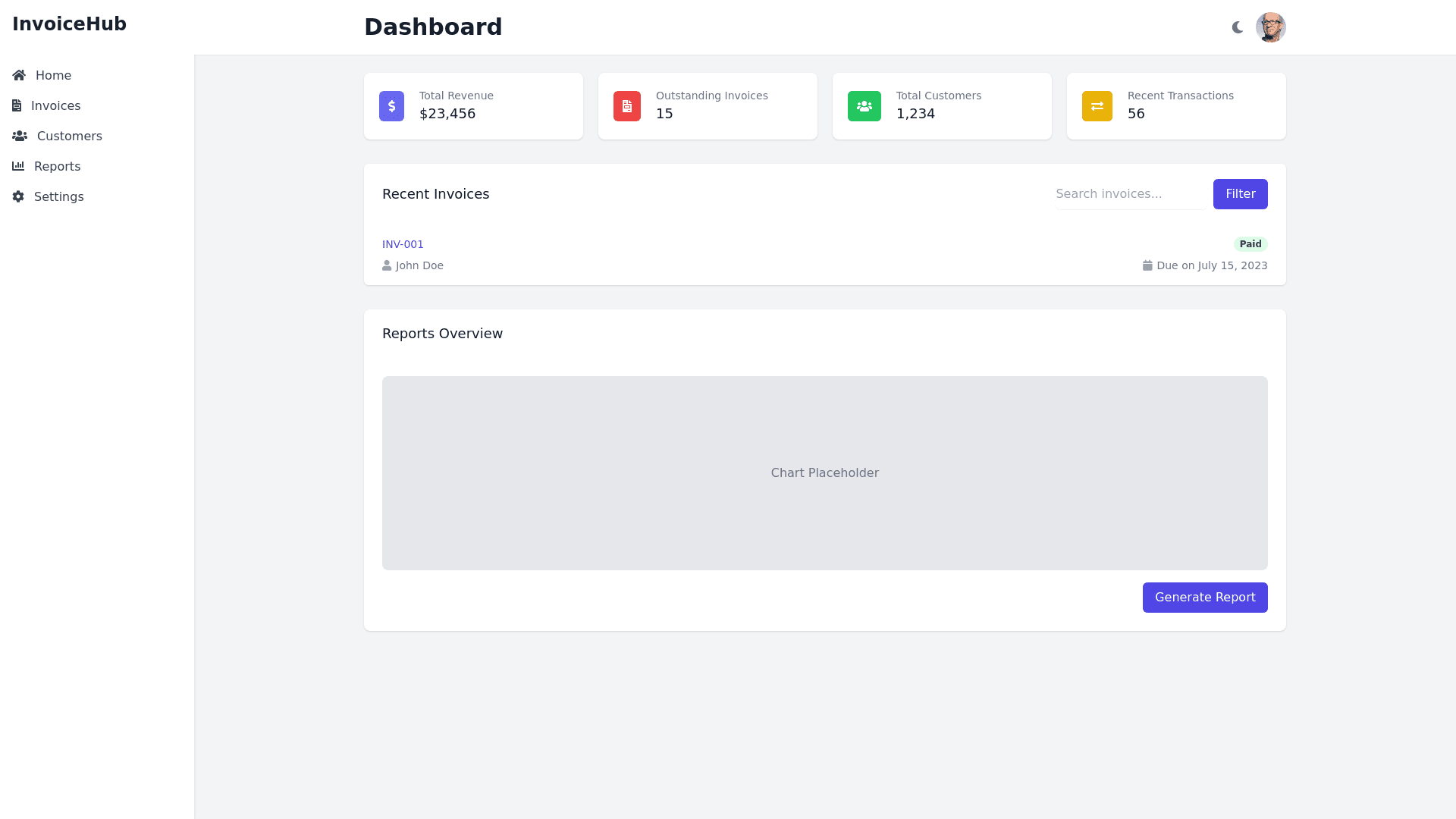Click the green Total Customers people icon
Viewport: 1456px width, 819px height.
click(x=864, y=106)
